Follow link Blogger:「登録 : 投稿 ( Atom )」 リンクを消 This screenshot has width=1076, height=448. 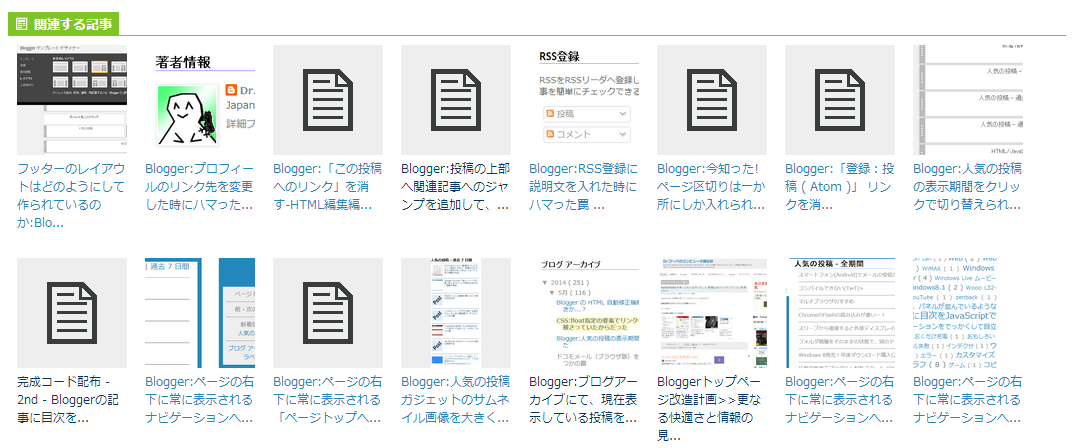pos(839,187)
